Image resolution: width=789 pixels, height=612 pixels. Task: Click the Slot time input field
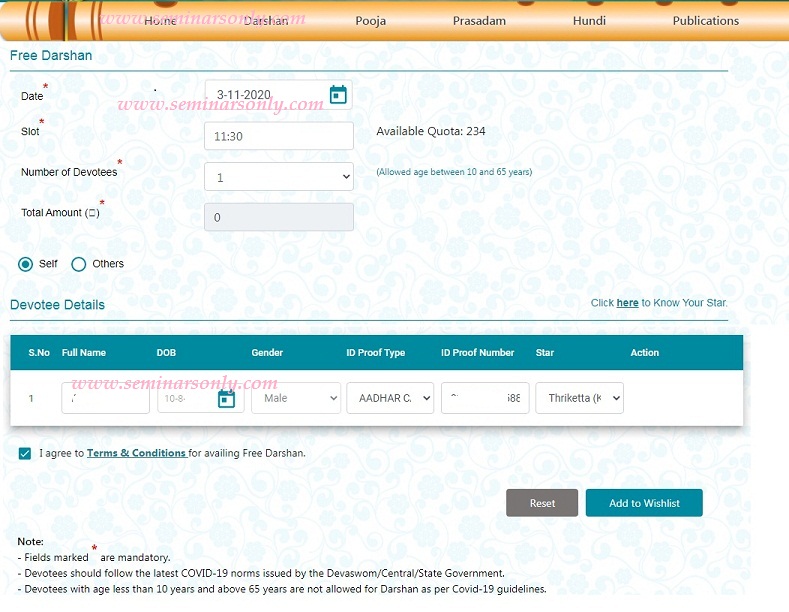point(278,136)
